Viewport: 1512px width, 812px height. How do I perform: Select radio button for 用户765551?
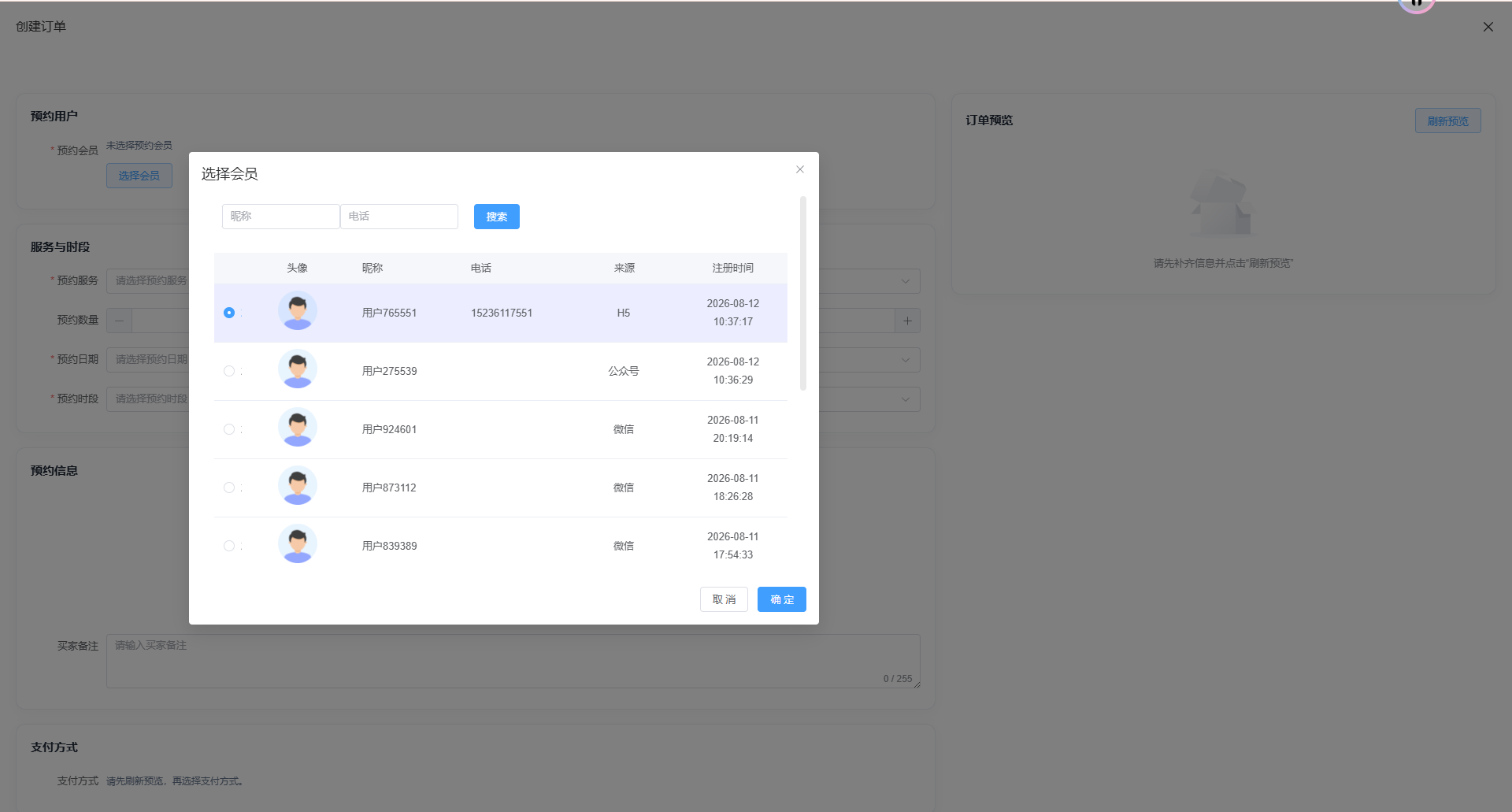229,313
